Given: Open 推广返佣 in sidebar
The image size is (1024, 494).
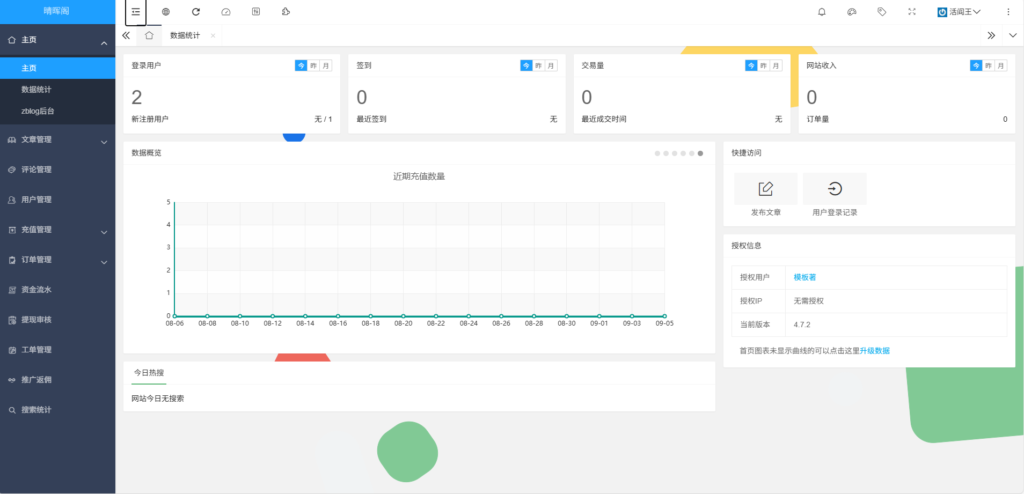Looking at the screenshot, I should click(x=57, y=380).
